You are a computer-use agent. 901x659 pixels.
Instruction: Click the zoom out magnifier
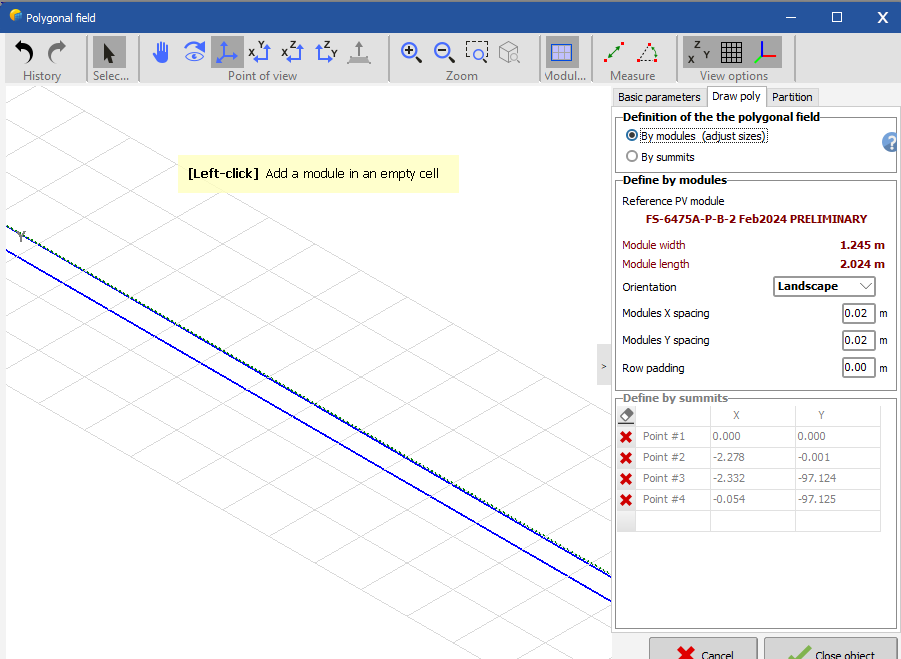click(444, 52)
